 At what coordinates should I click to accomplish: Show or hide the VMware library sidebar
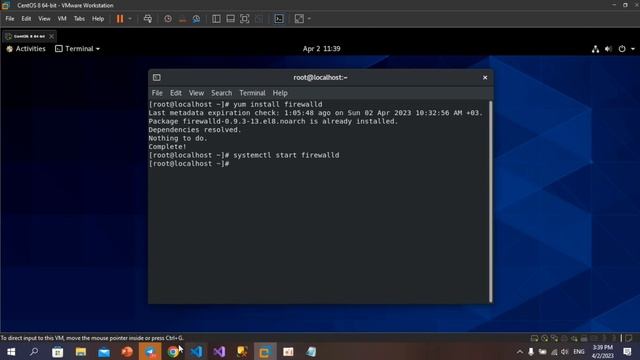pos(216,19)
